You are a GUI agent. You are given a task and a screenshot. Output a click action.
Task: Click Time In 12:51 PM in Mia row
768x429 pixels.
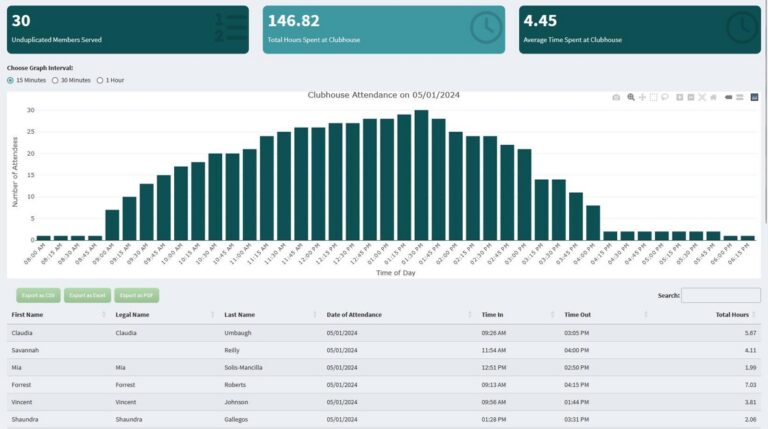coord(494,367)
